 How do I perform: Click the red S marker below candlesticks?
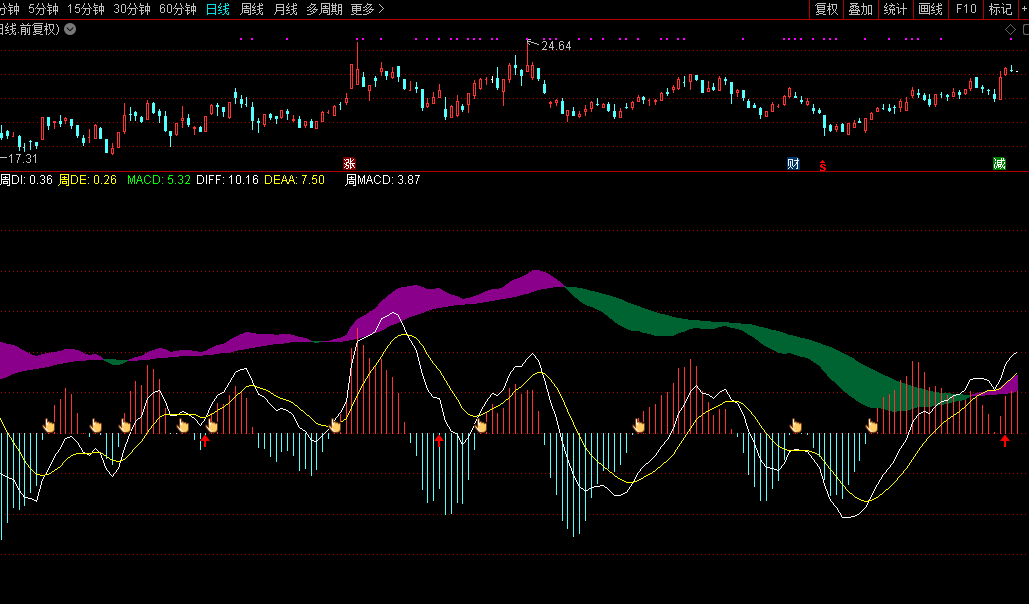(x=823, y=164)
